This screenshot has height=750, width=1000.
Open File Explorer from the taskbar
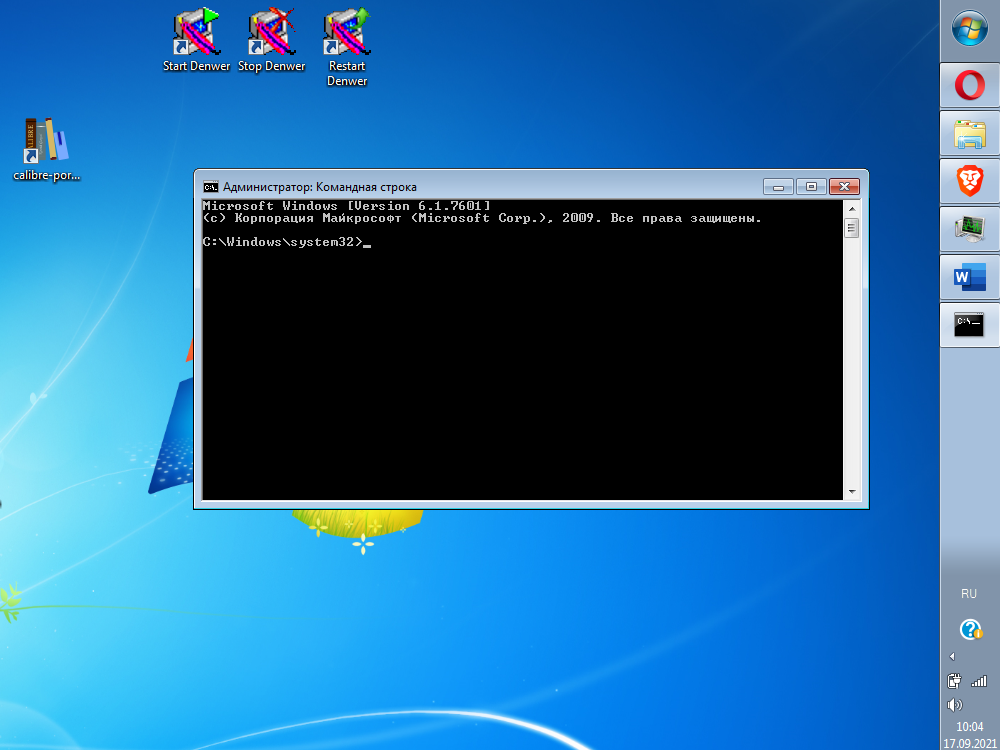click(969, 134)
